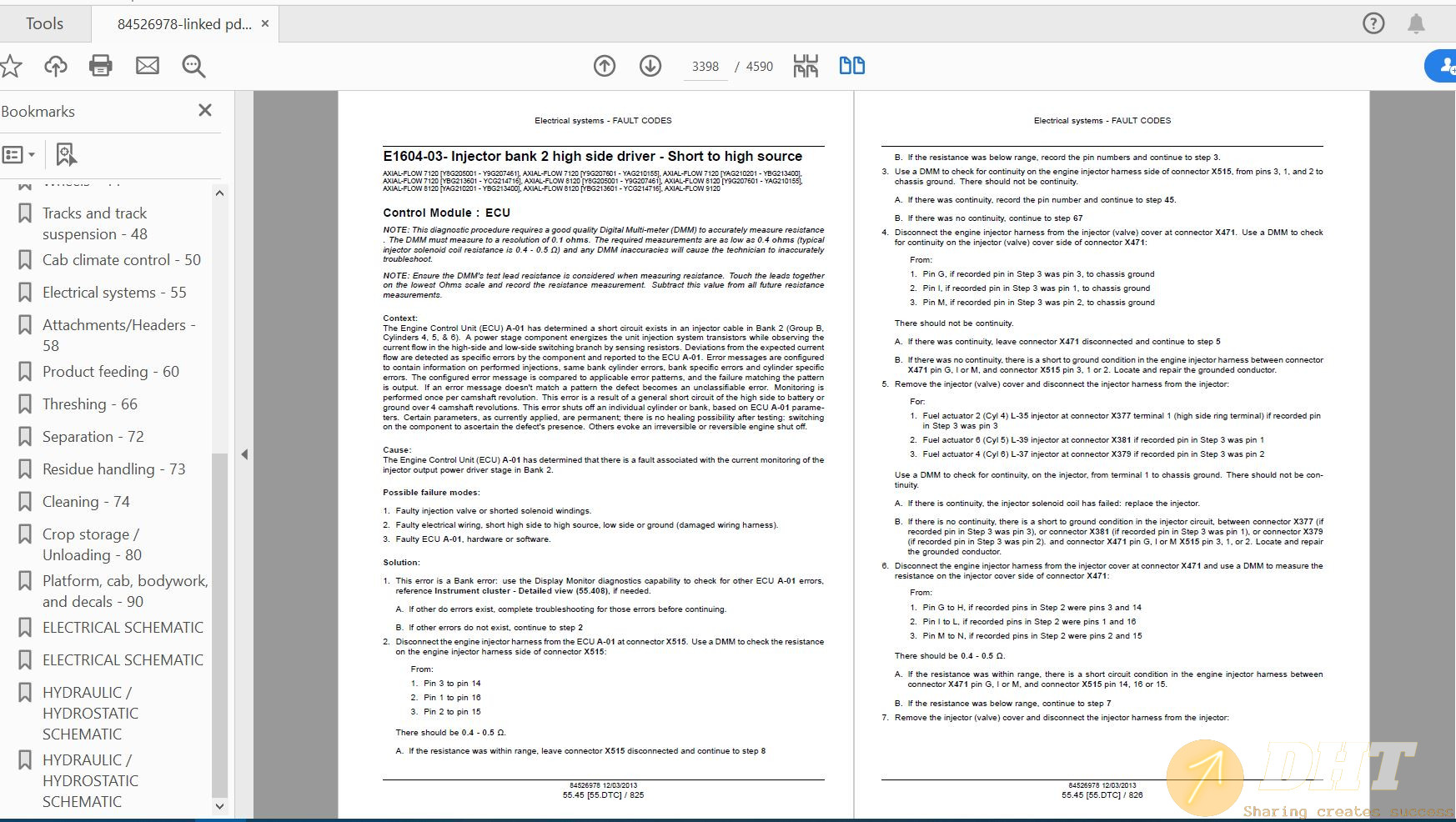
Task: Open the Tools tab
Action: coord(44,24)
